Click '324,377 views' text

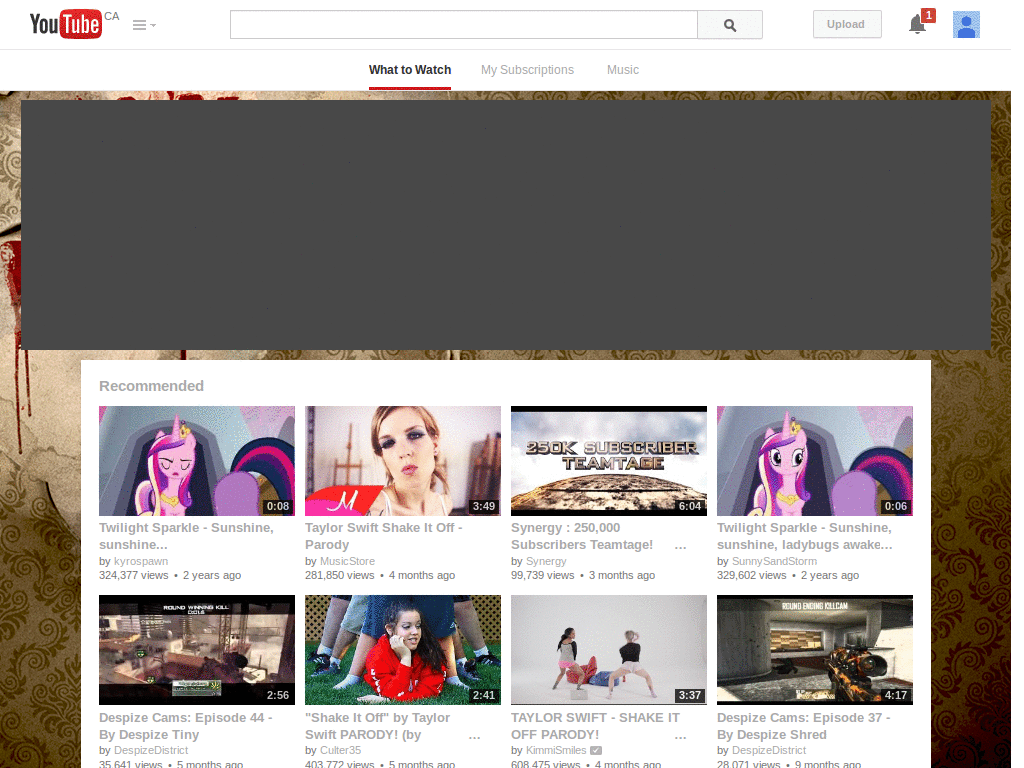click(134, 575)
